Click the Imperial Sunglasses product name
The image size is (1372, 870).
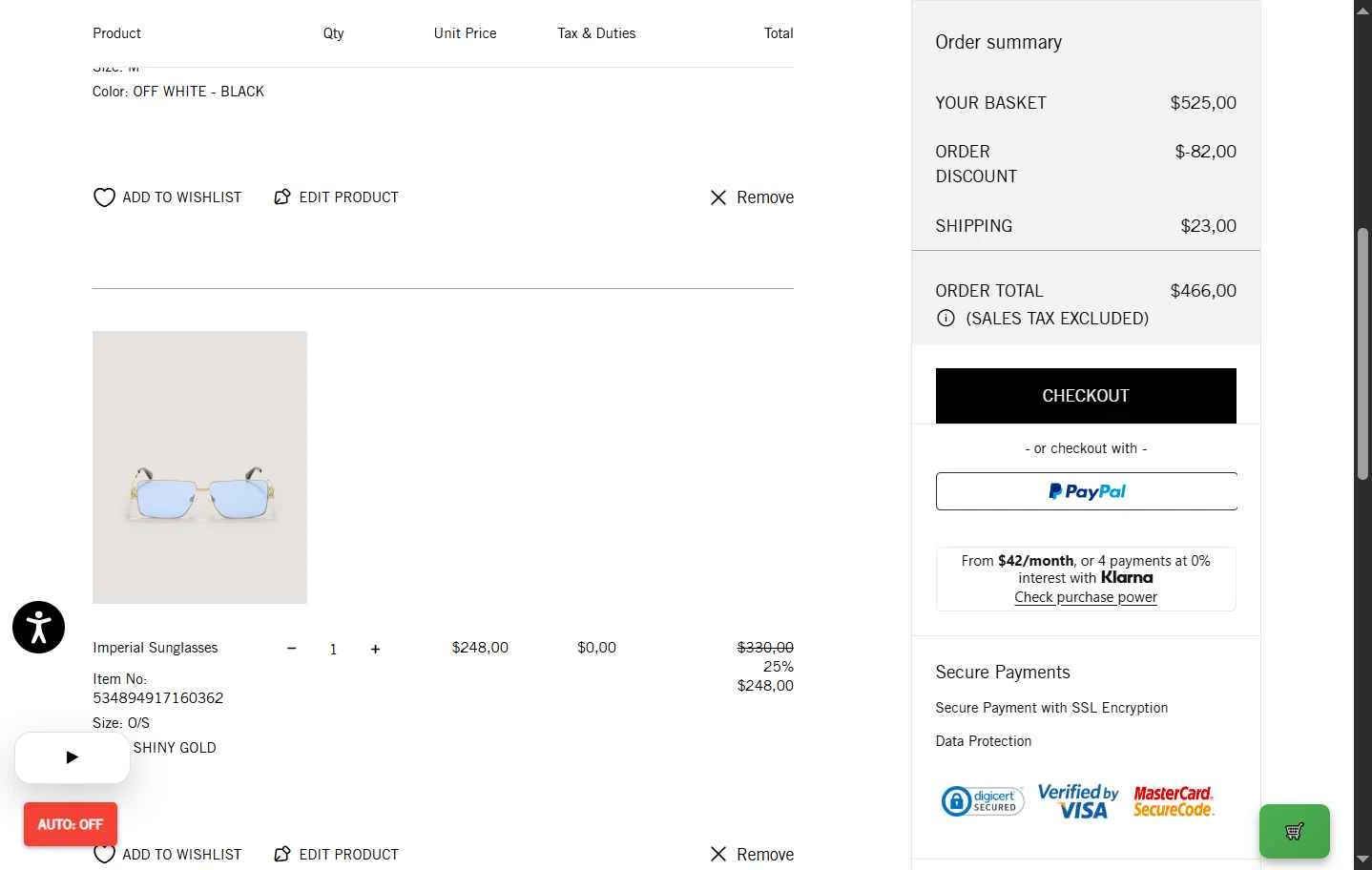point(156,648)
